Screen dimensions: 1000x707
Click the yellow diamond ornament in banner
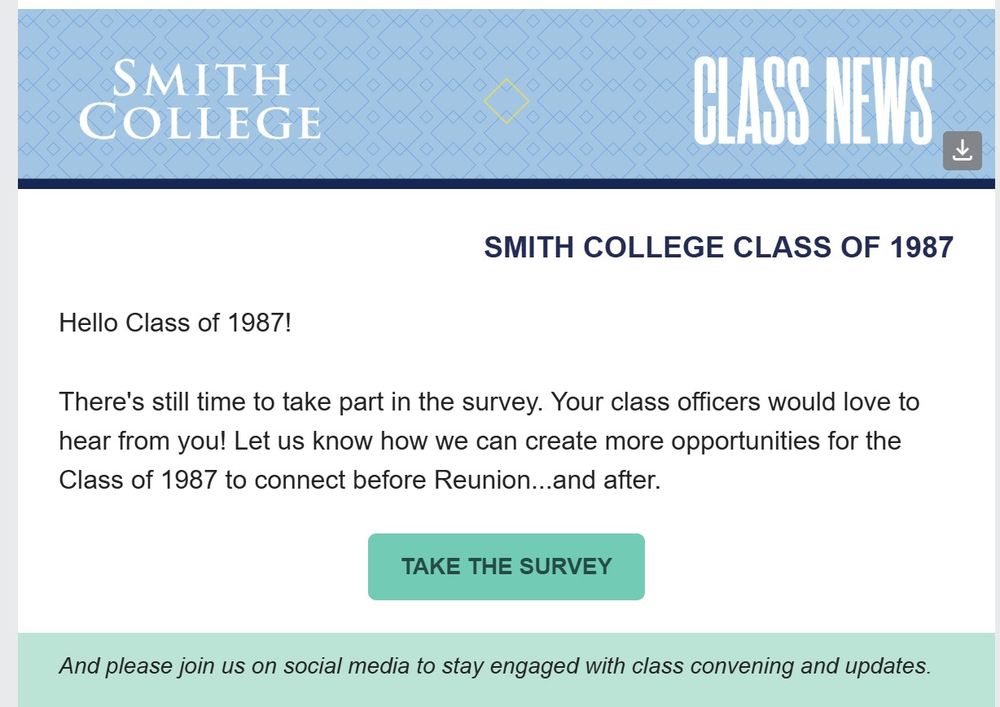tap(506, 101)
